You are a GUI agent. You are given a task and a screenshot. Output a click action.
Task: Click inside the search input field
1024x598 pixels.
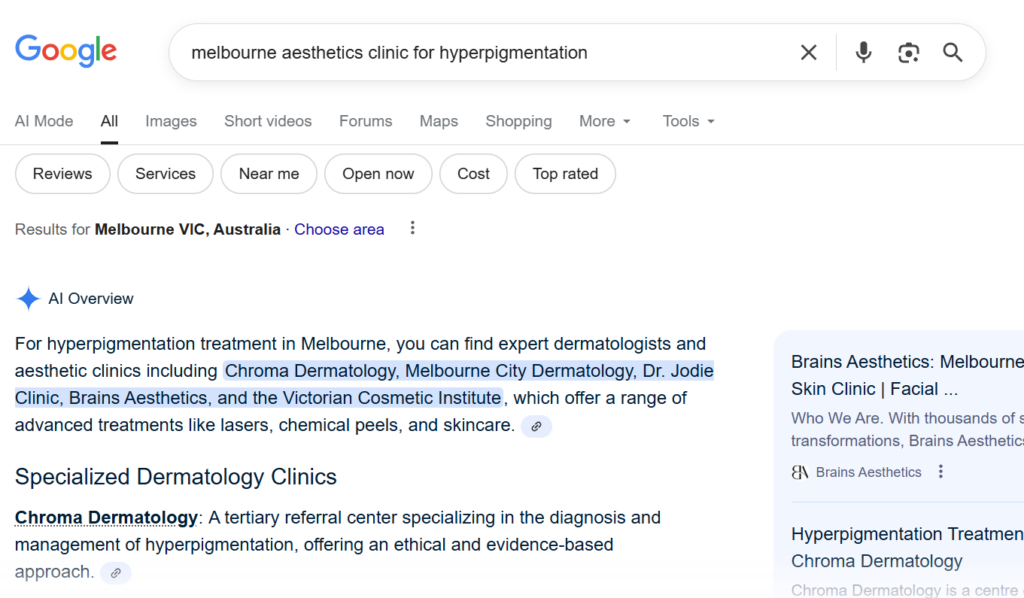[x=480, y=52]
